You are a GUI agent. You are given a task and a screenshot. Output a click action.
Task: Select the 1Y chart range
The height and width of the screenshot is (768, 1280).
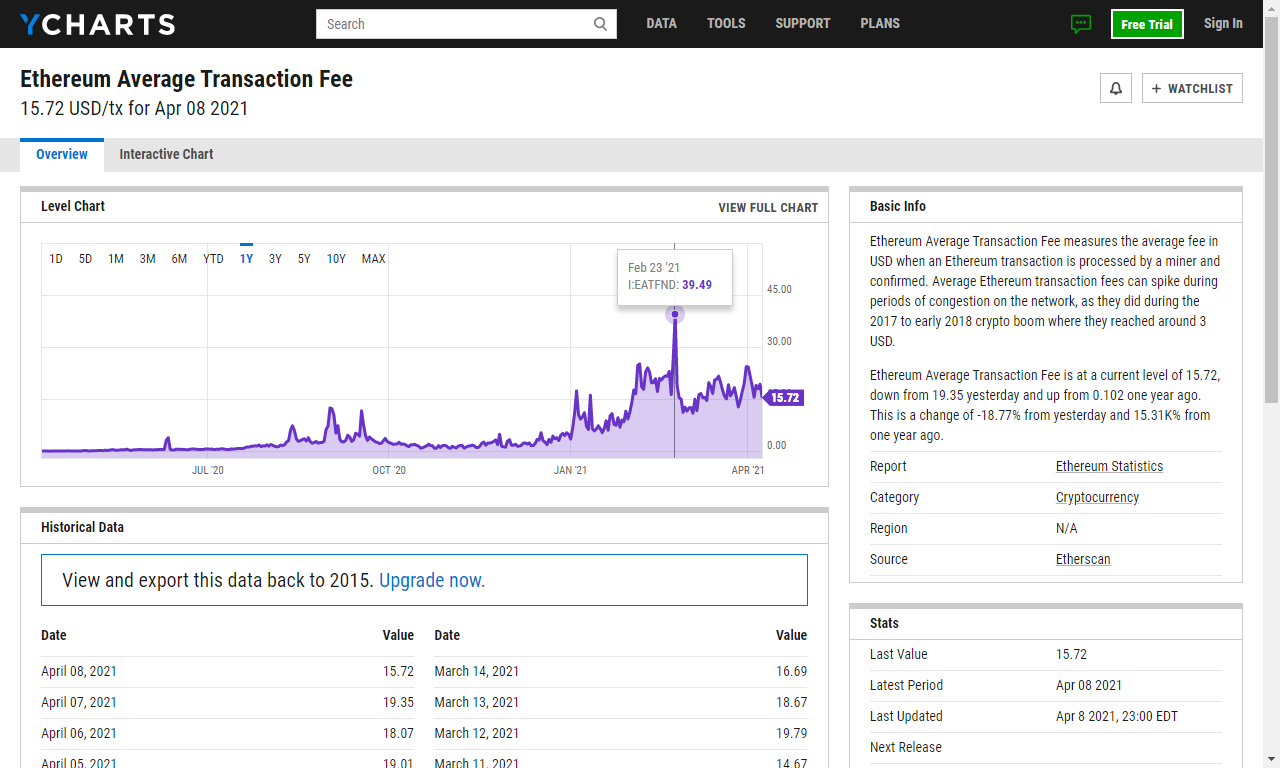[246, 259]
